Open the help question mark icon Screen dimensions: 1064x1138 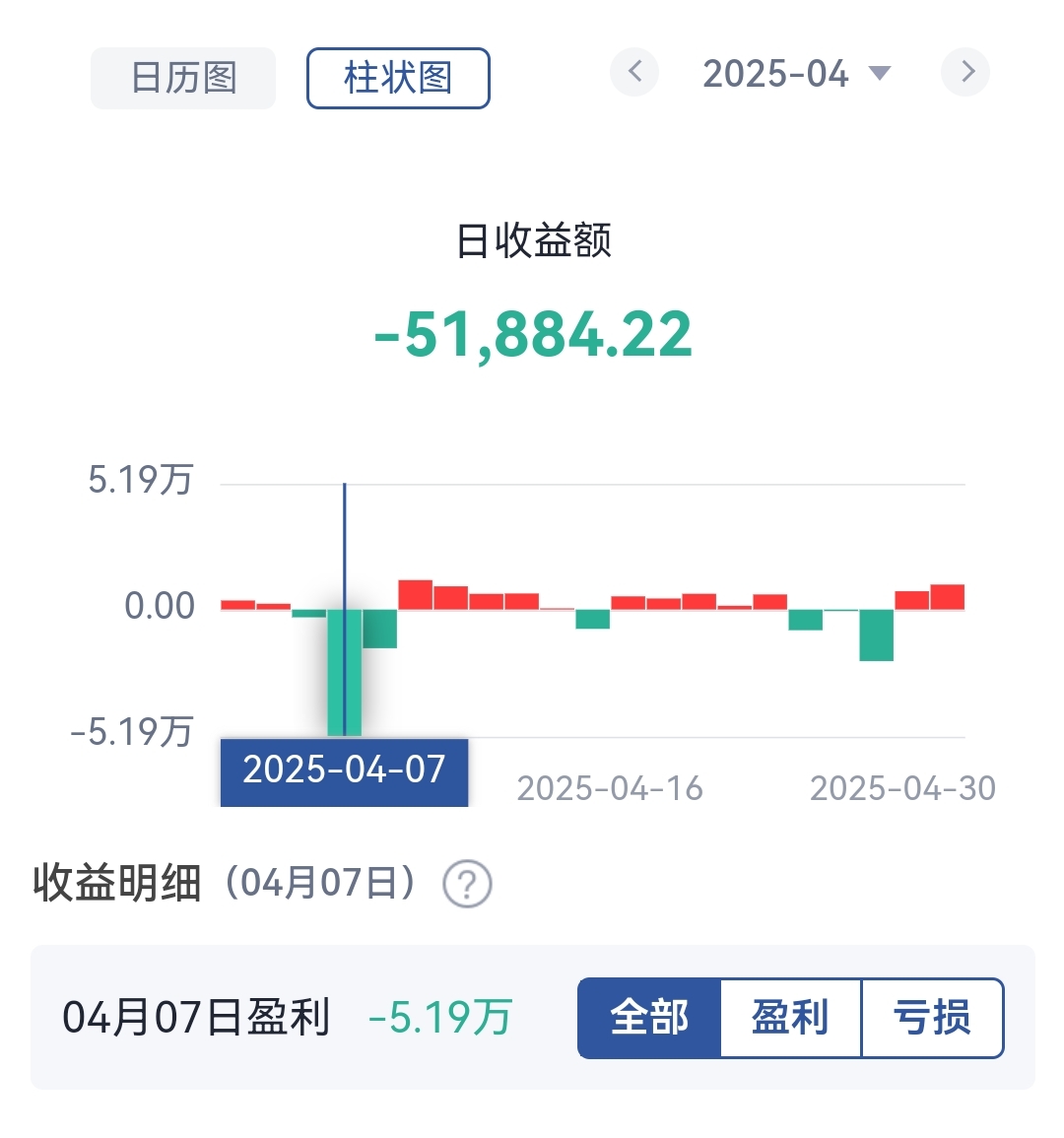point(467,884)
